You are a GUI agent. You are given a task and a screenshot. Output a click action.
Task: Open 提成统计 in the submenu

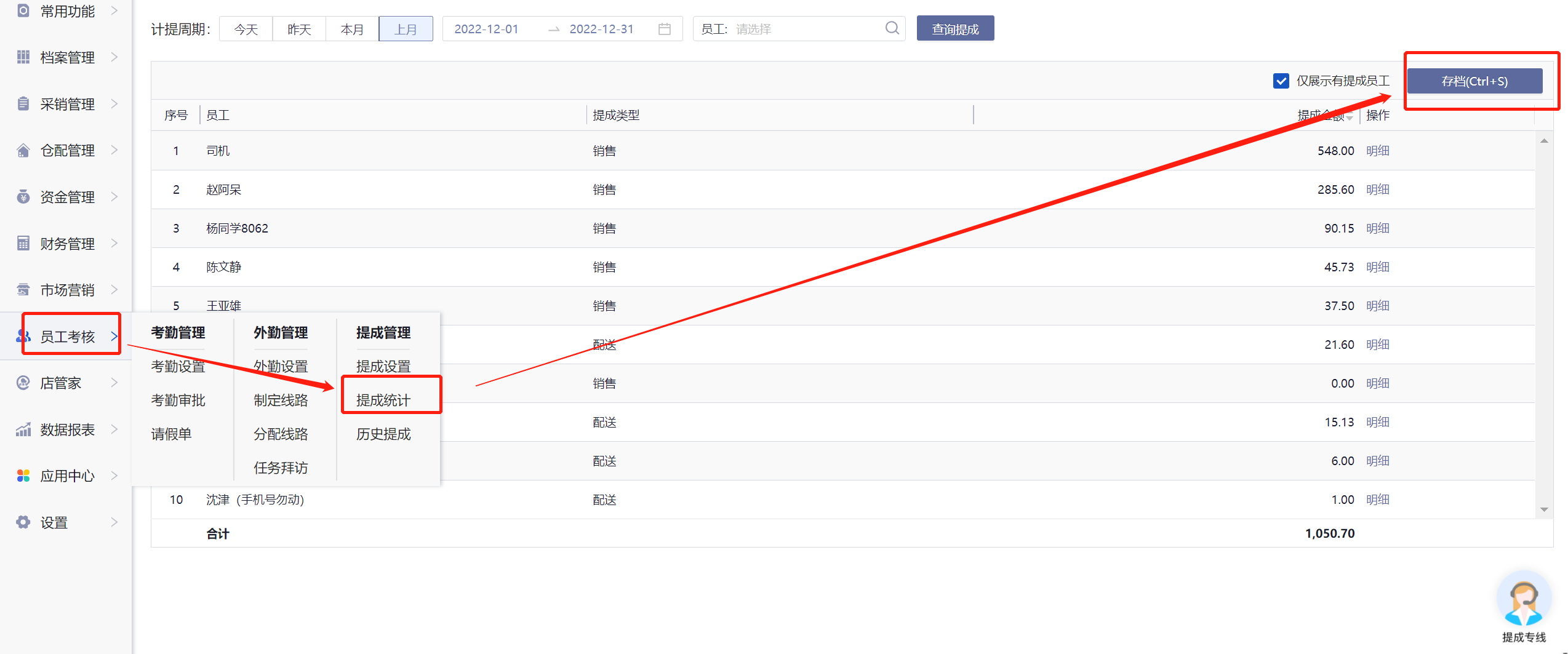pyautogui.click(x=383, y=401)
